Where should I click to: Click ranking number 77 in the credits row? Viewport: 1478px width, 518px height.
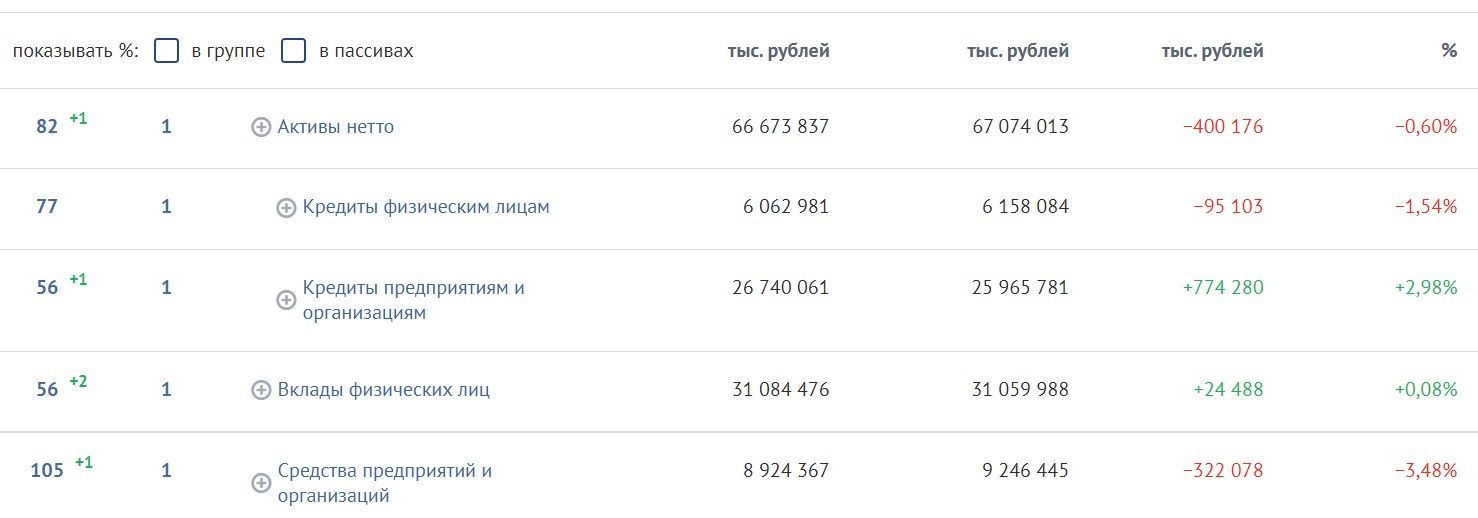[x=47, y=207]
